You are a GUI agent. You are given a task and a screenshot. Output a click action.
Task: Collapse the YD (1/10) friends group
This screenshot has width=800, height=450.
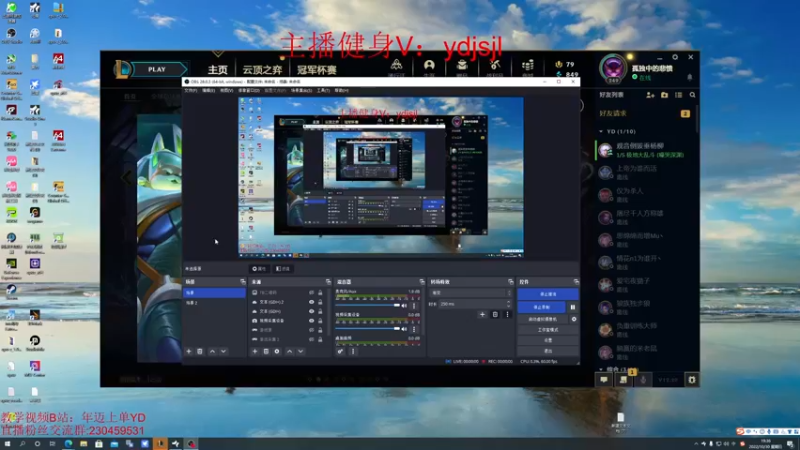pyautogui.click(x=601, y=132)
